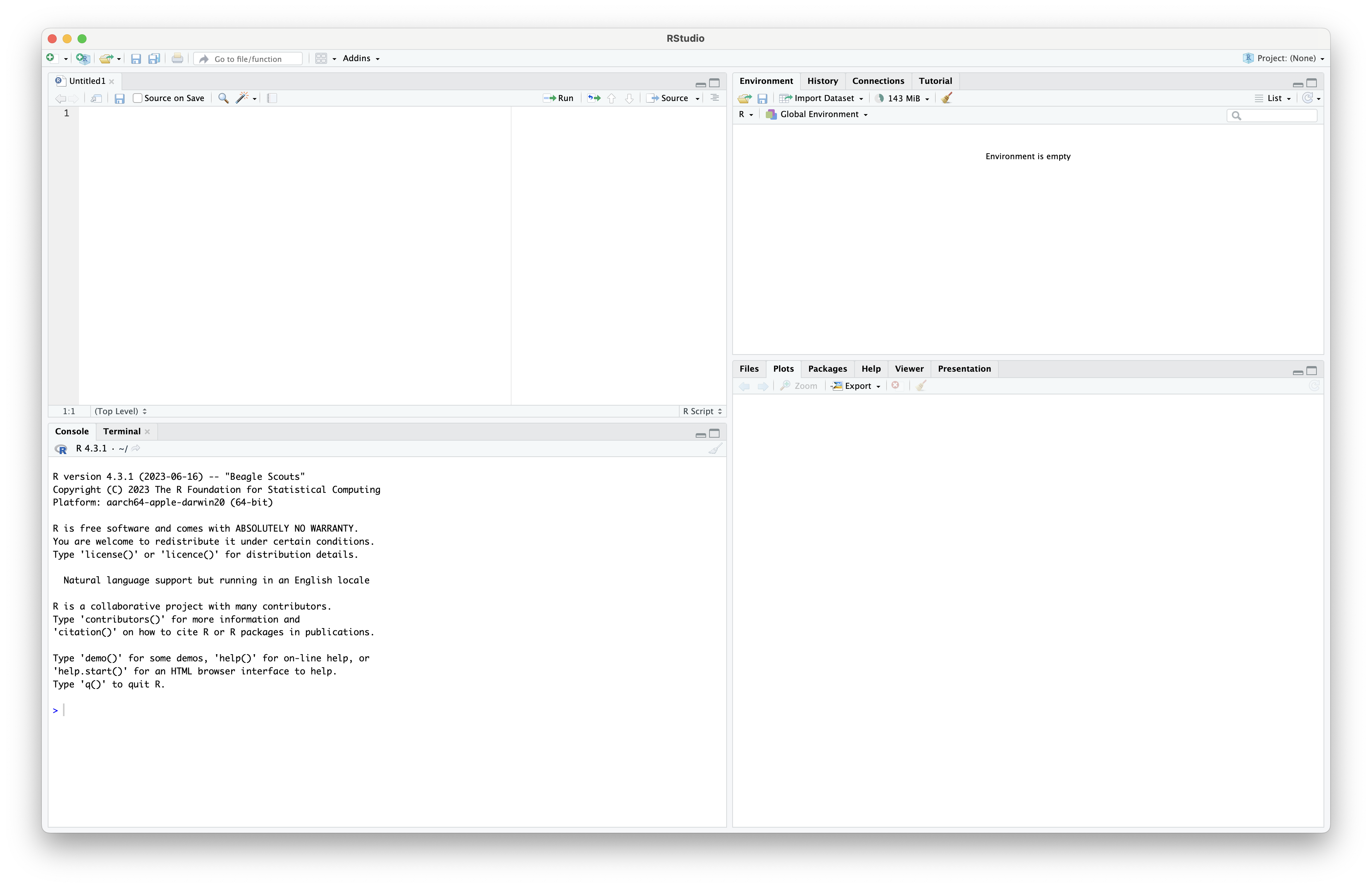Switch to the History tab

[822, 81]
